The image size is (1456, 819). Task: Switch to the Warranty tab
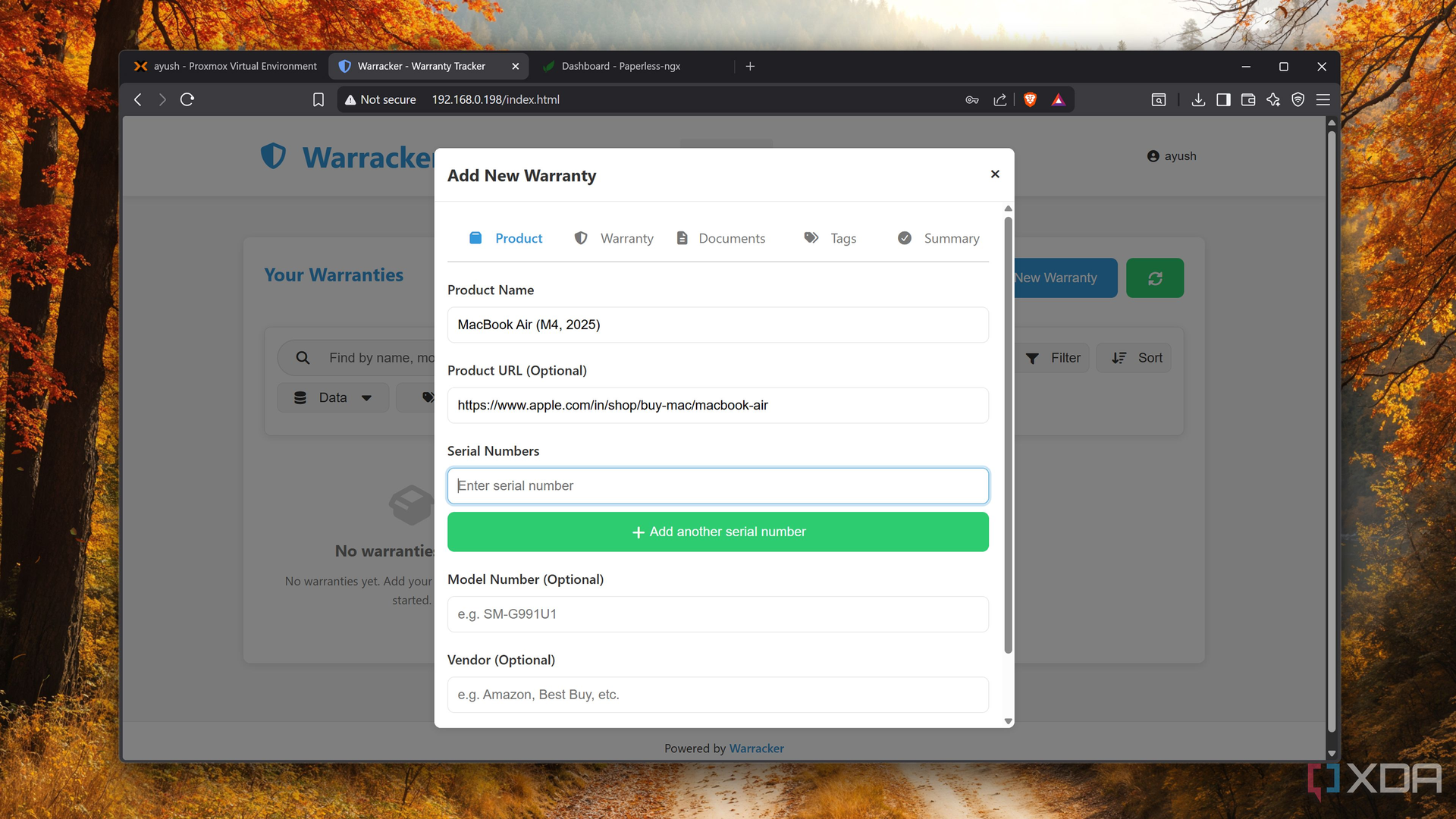613,238
